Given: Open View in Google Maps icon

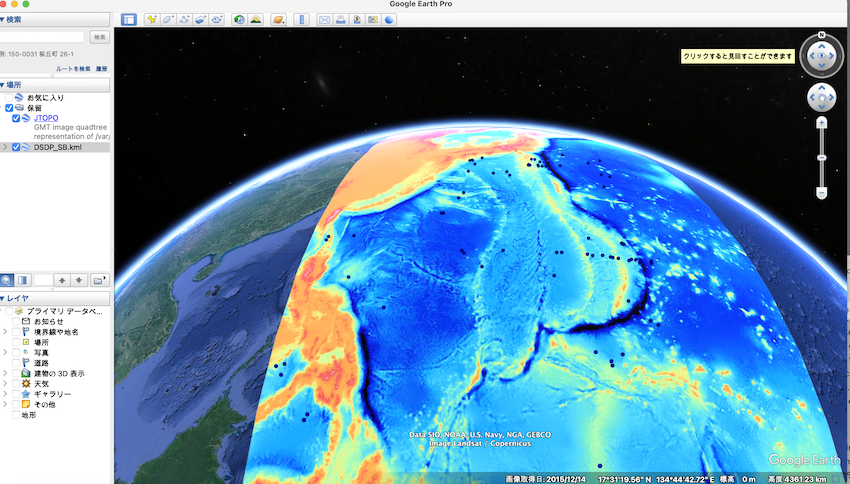Looking at the screenshot, I should click(x=373, y=20).
